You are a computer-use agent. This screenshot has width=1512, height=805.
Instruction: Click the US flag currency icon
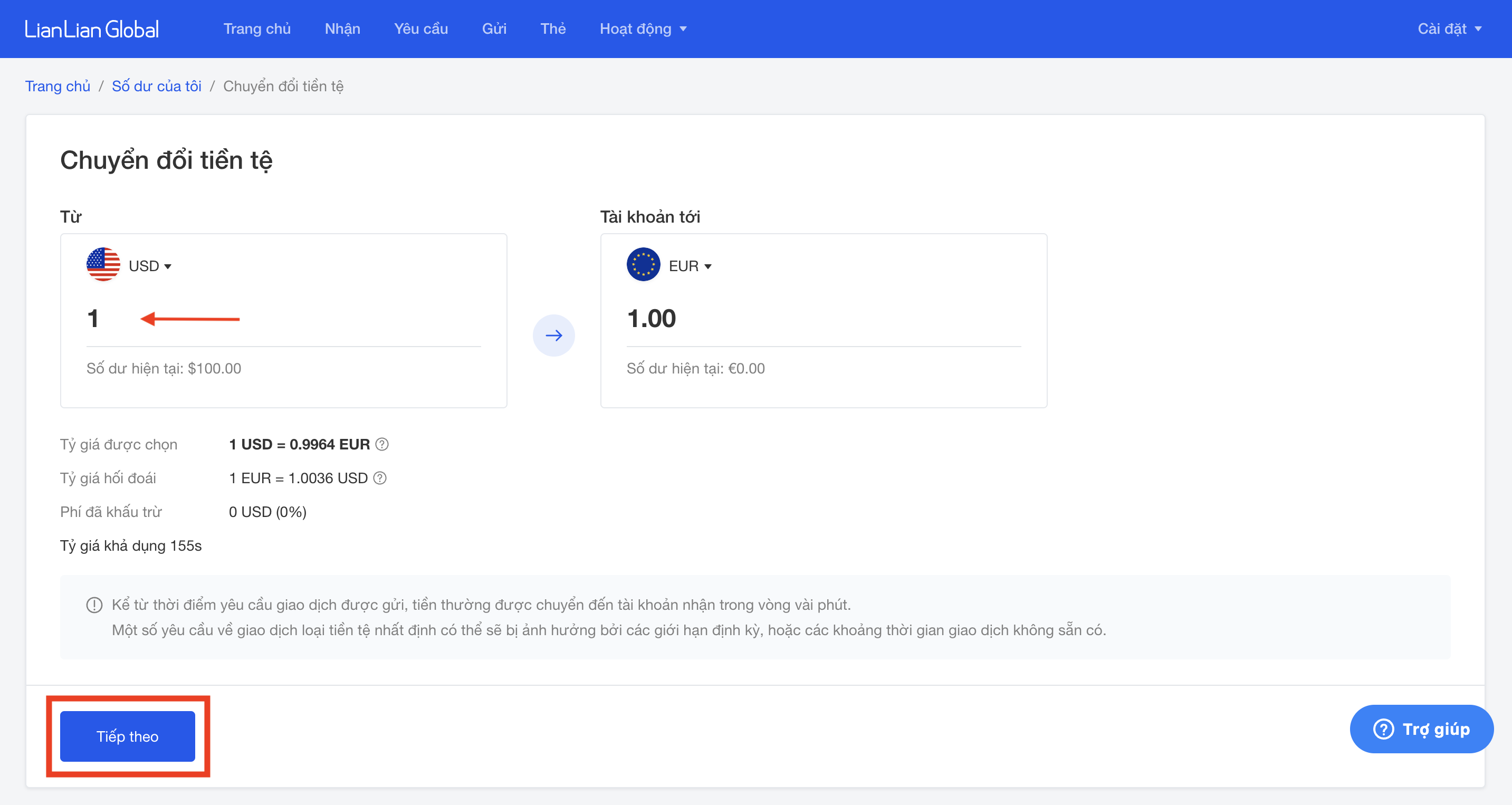(103, 265)
